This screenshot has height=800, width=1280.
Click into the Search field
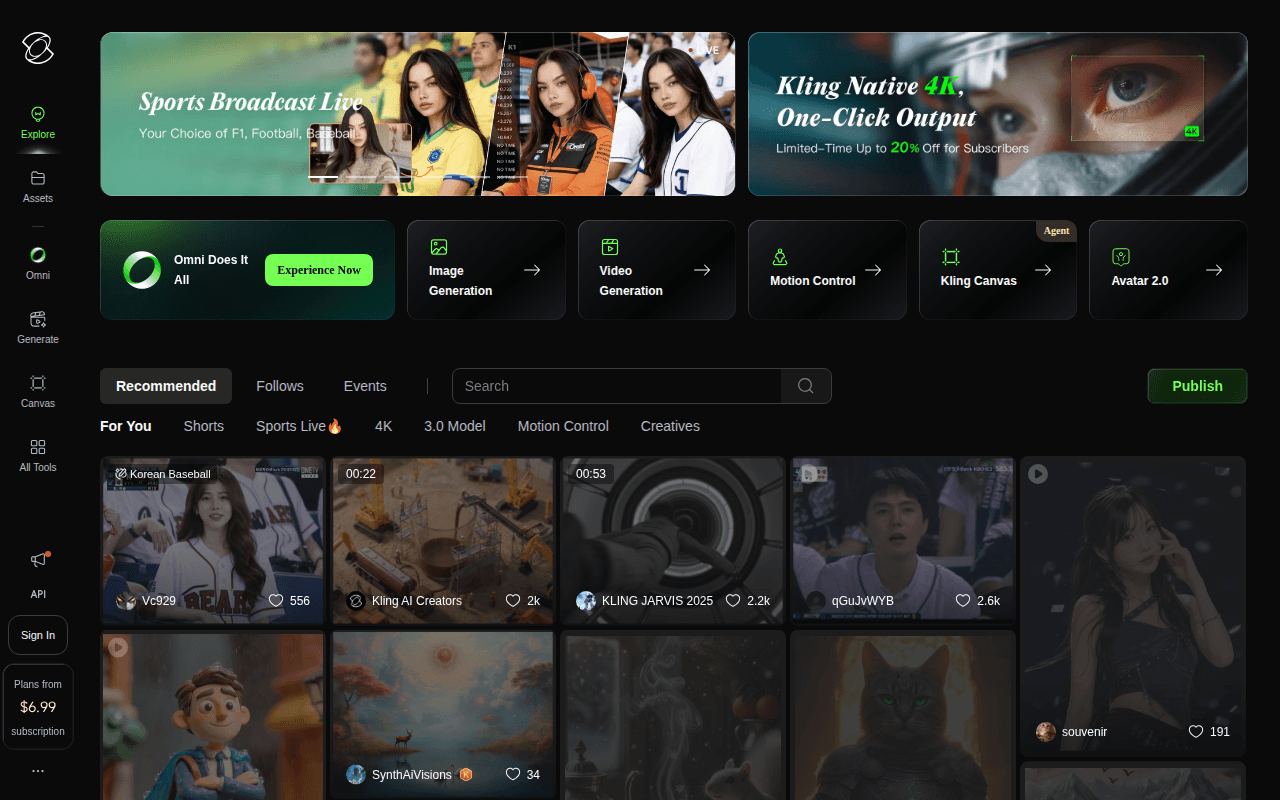coord(616,386)
